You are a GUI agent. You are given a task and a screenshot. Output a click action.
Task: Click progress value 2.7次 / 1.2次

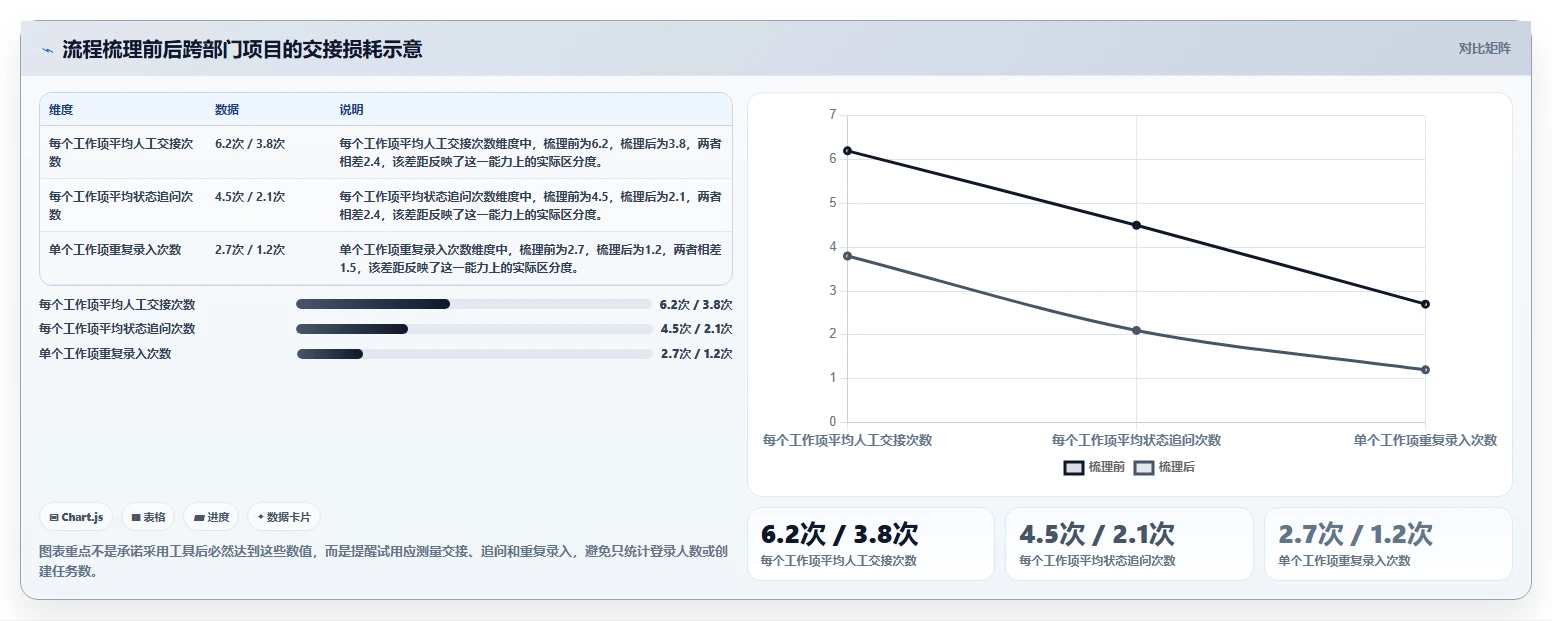[x=696, y=354]
